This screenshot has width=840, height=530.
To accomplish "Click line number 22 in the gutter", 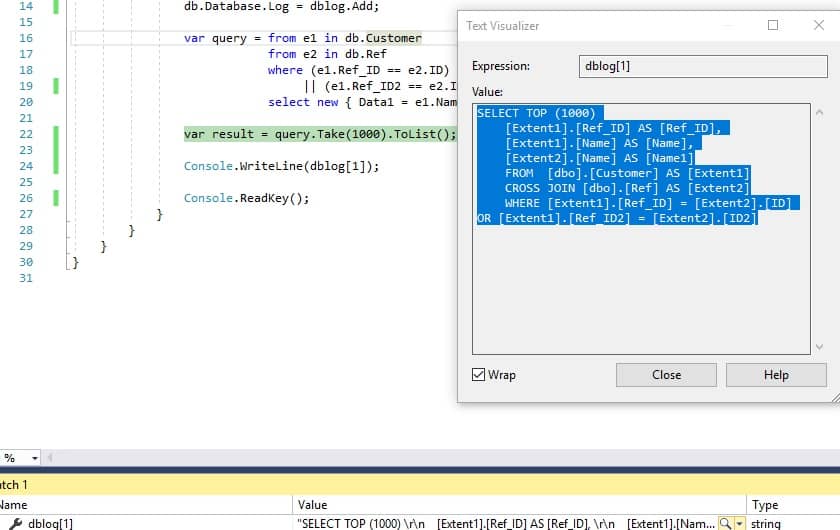I will pyautogui.click(x=26, y=134).
